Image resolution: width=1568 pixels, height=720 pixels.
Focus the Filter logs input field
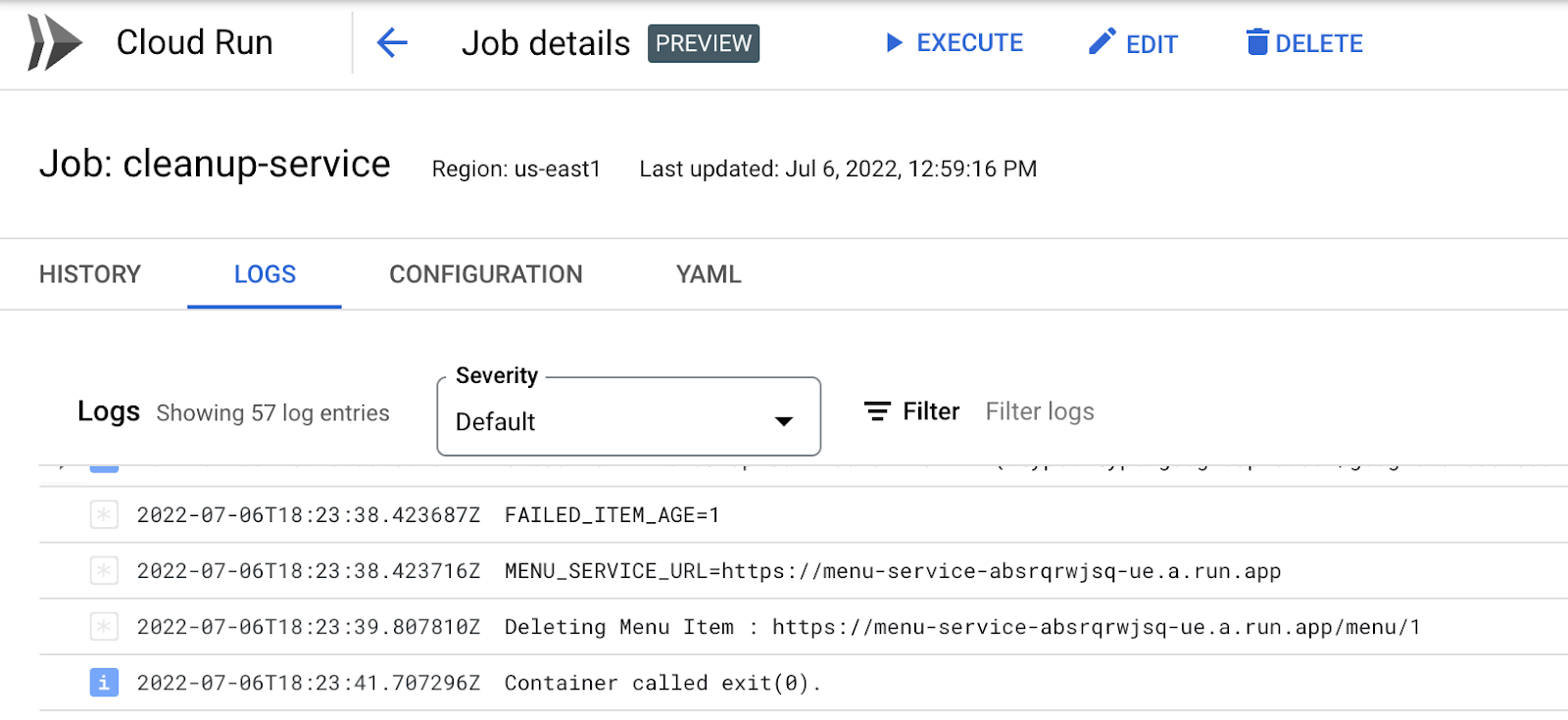[x=1039, y=411]
